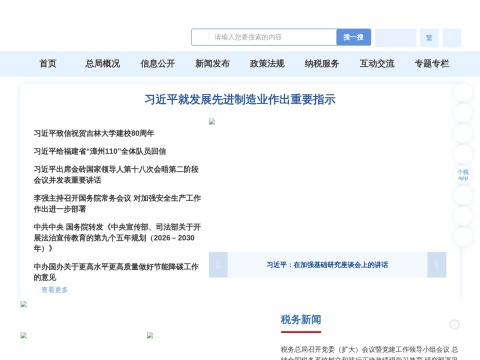Open headline 习近平就发展先进制造业作出重要指示
Viewport: 480px width, 360px height.
point(240,99)
